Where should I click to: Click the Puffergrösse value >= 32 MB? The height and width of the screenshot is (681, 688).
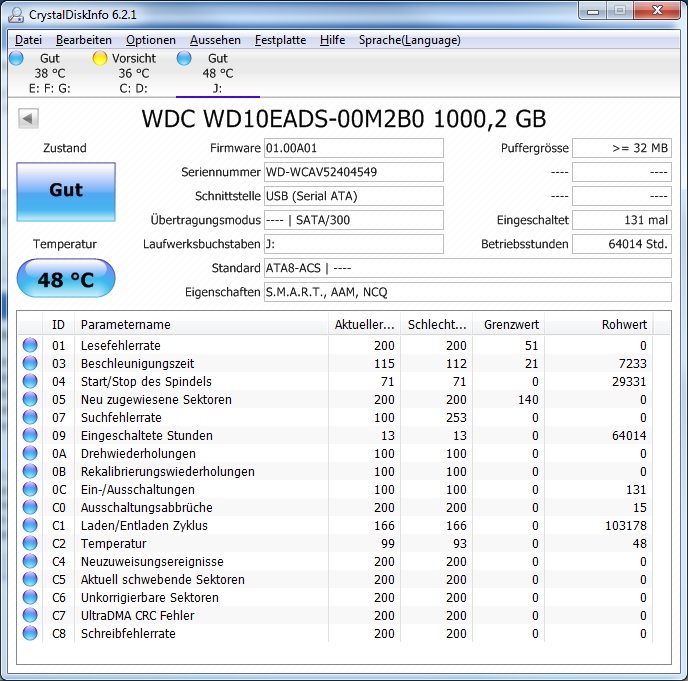click(622, 148)
